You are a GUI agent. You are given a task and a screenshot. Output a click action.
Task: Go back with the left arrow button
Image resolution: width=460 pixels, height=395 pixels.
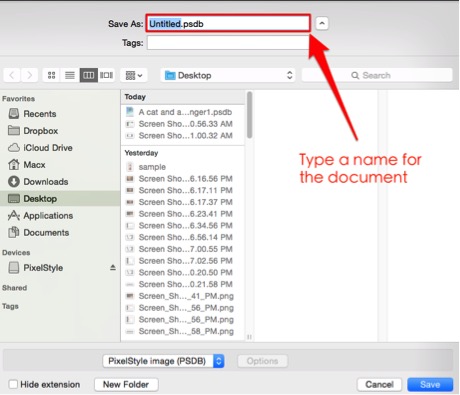coord(12,75)
